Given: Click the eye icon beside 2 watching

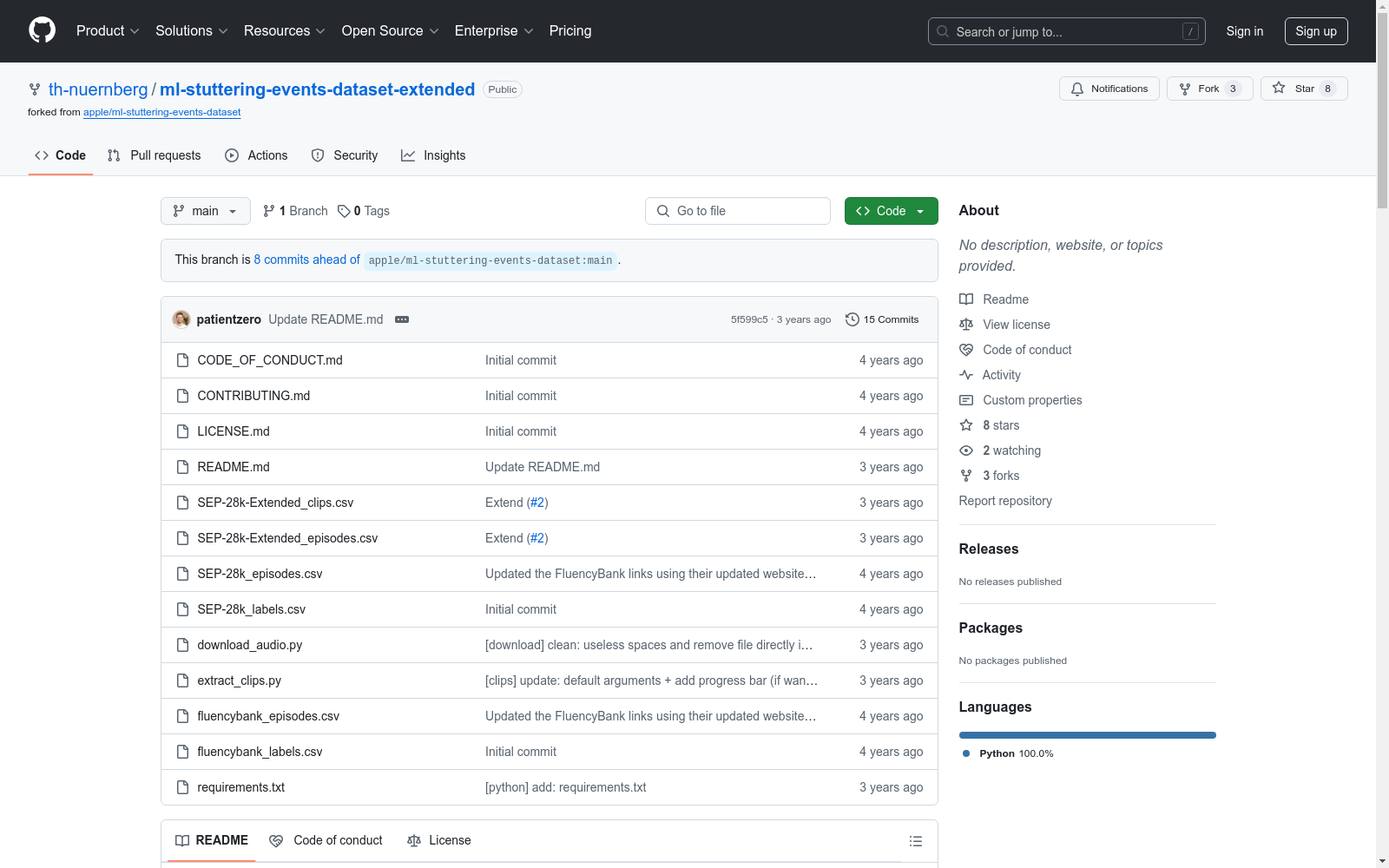Looking at the screenshot, I should tap(966, 450).
